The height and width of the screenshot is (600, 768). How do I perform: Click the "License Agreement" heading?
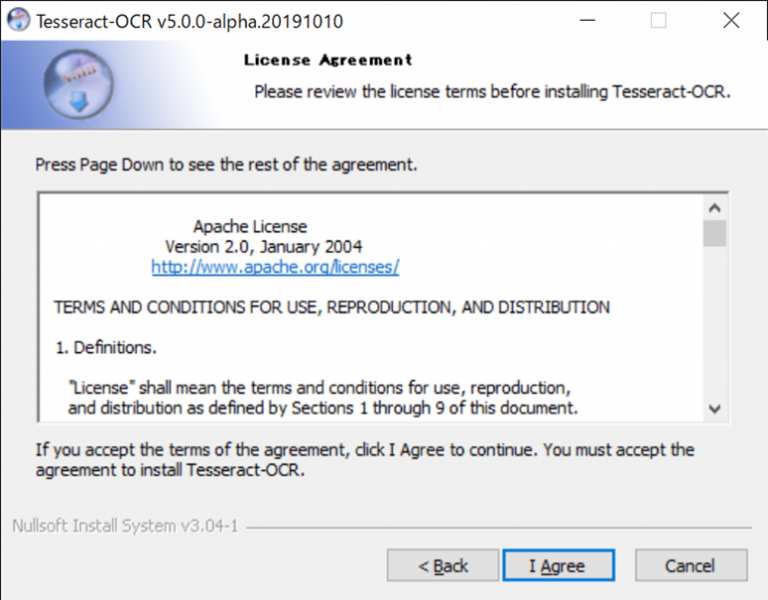click(328, 60)
